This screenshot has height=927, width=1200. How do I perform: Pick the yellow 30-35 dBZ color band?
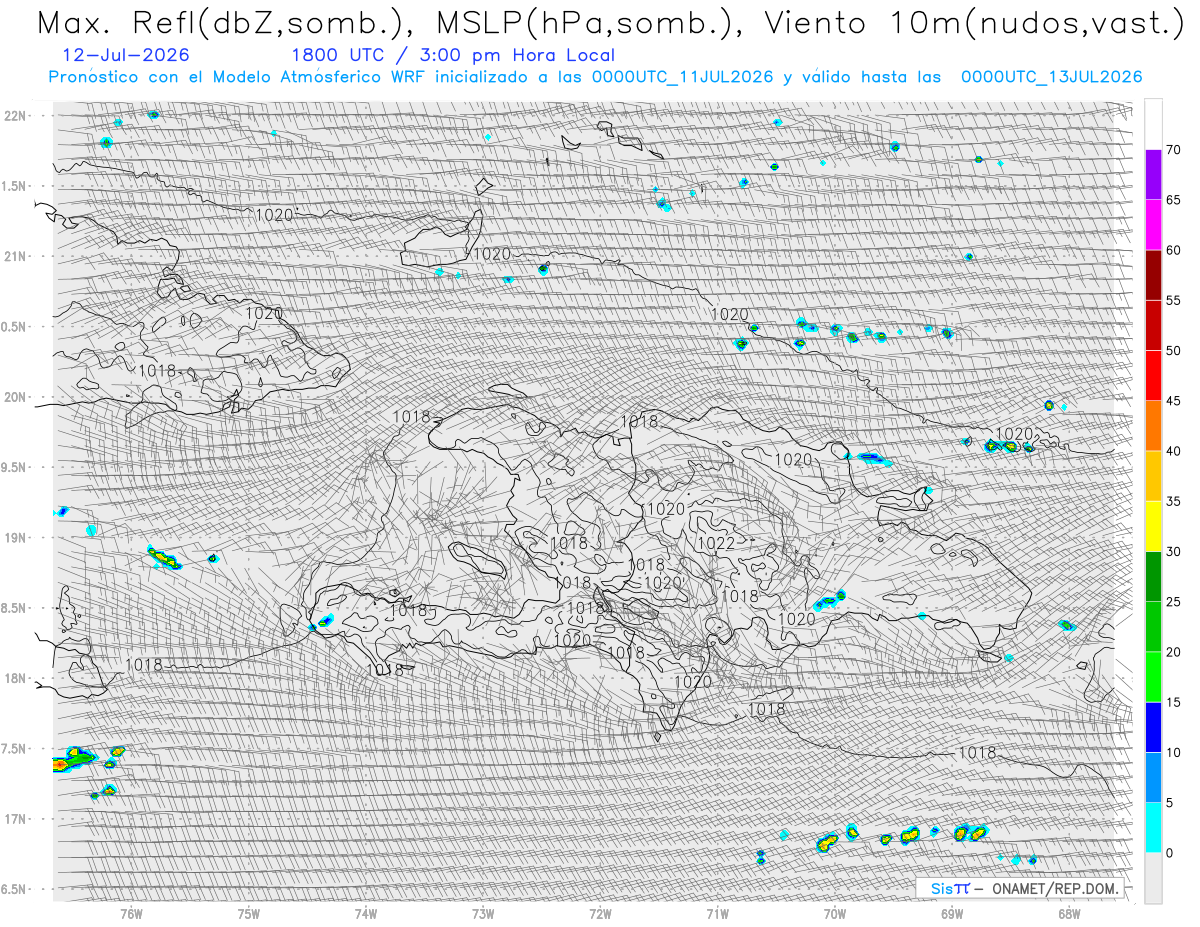[x=1153, y=527]
